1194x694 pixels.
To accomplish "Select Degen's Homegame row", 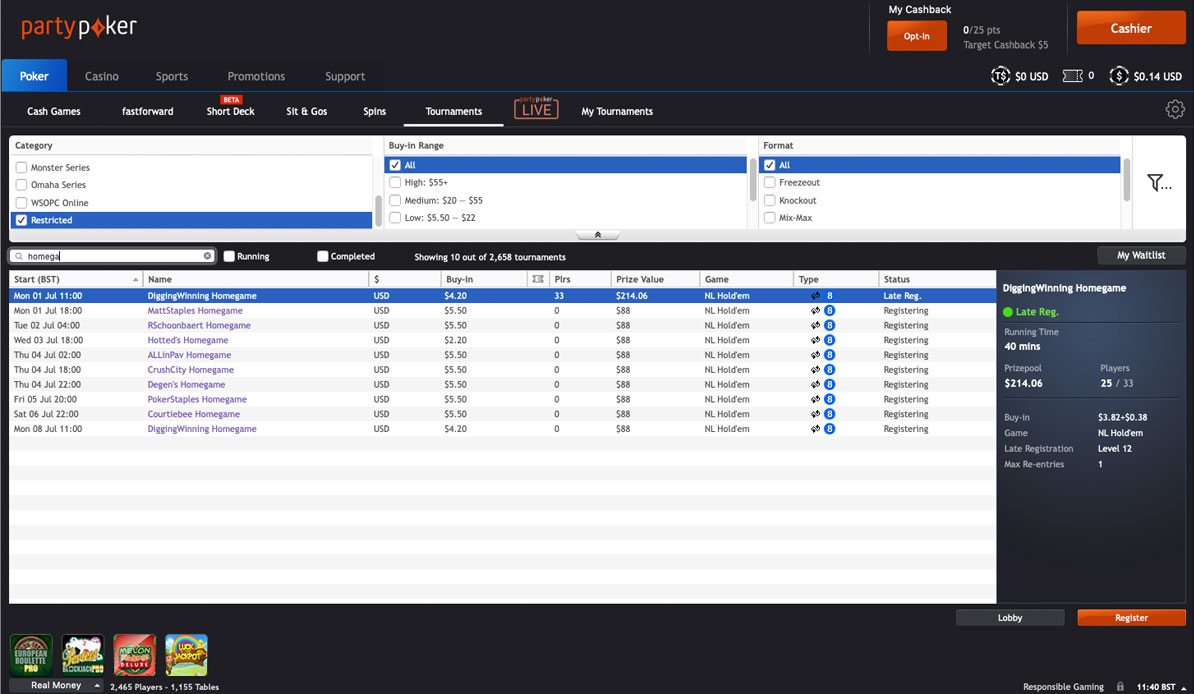I will point(503,385).
